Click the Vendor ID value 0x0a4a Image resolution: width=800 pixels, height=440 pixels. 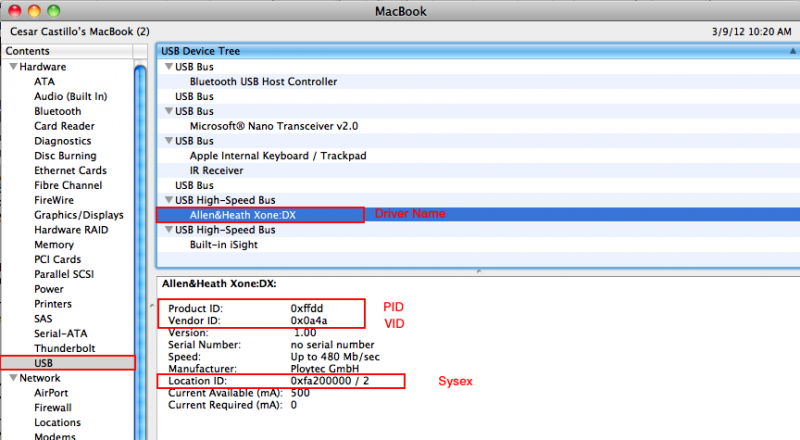coord(309,321)
